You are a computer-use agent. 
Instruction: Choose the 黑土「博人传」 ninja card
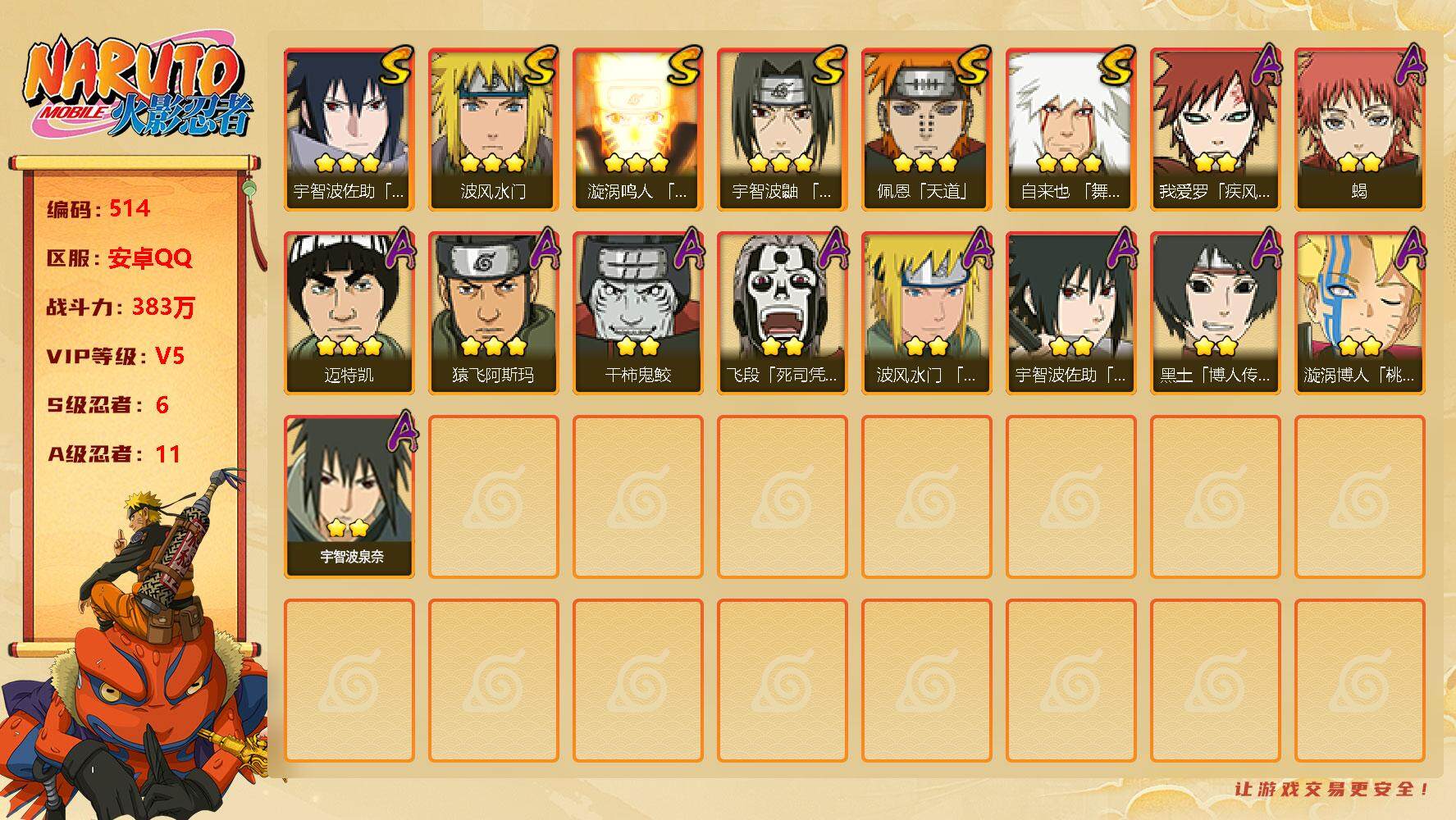pyautogui.click(x=1215, y=313)
